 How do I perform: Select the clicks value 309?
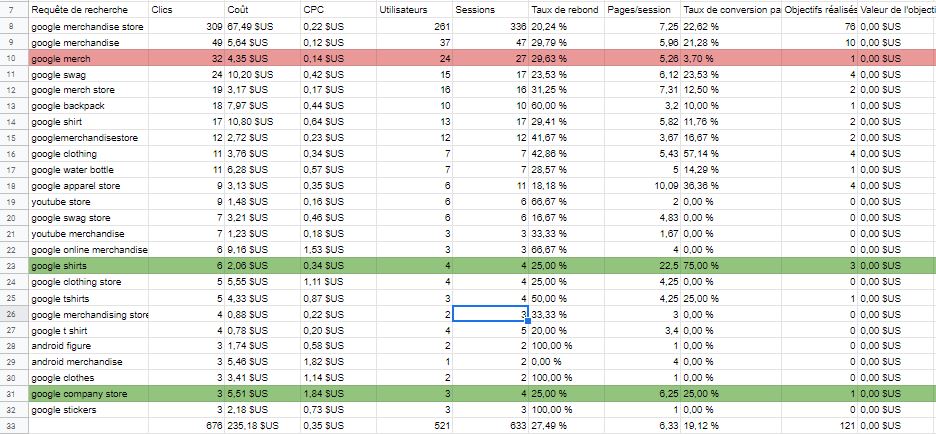point(186,27)
